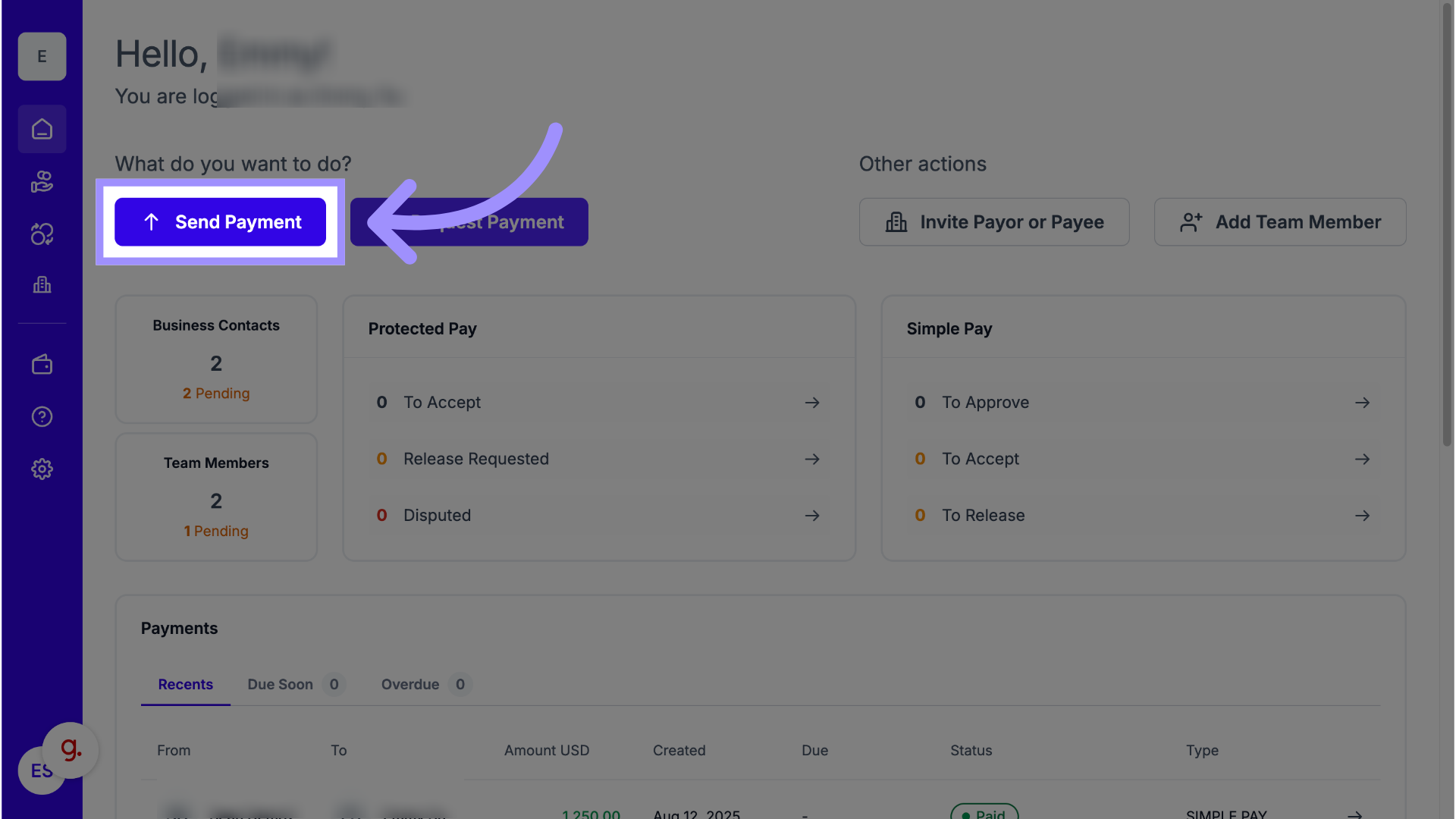Open the building sidebar icon
The height and width of the screenshot is (819, 1456).
(42, 285)
